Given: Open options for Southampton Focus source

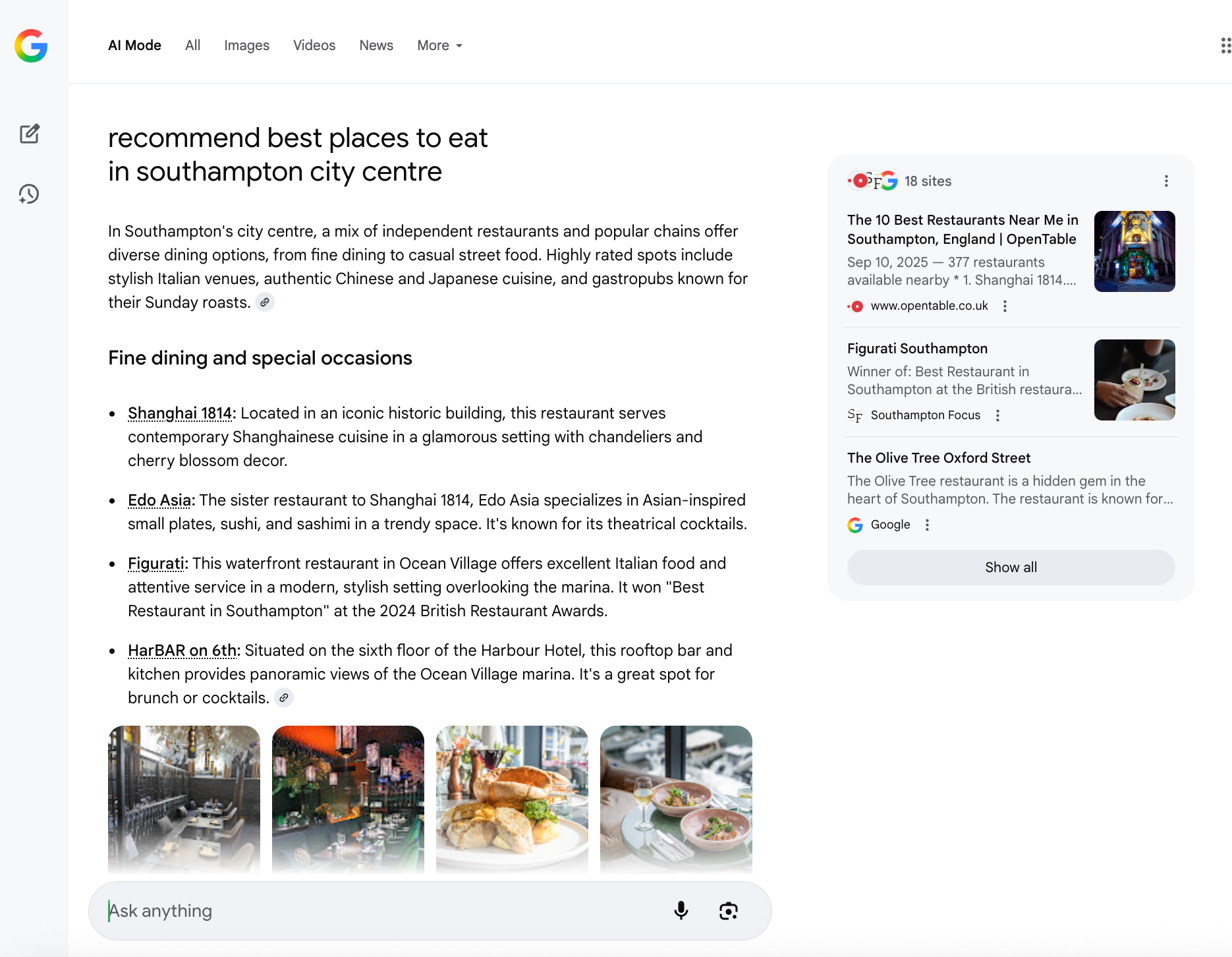Looking at the screenshot, I should [x=997, y=415].
